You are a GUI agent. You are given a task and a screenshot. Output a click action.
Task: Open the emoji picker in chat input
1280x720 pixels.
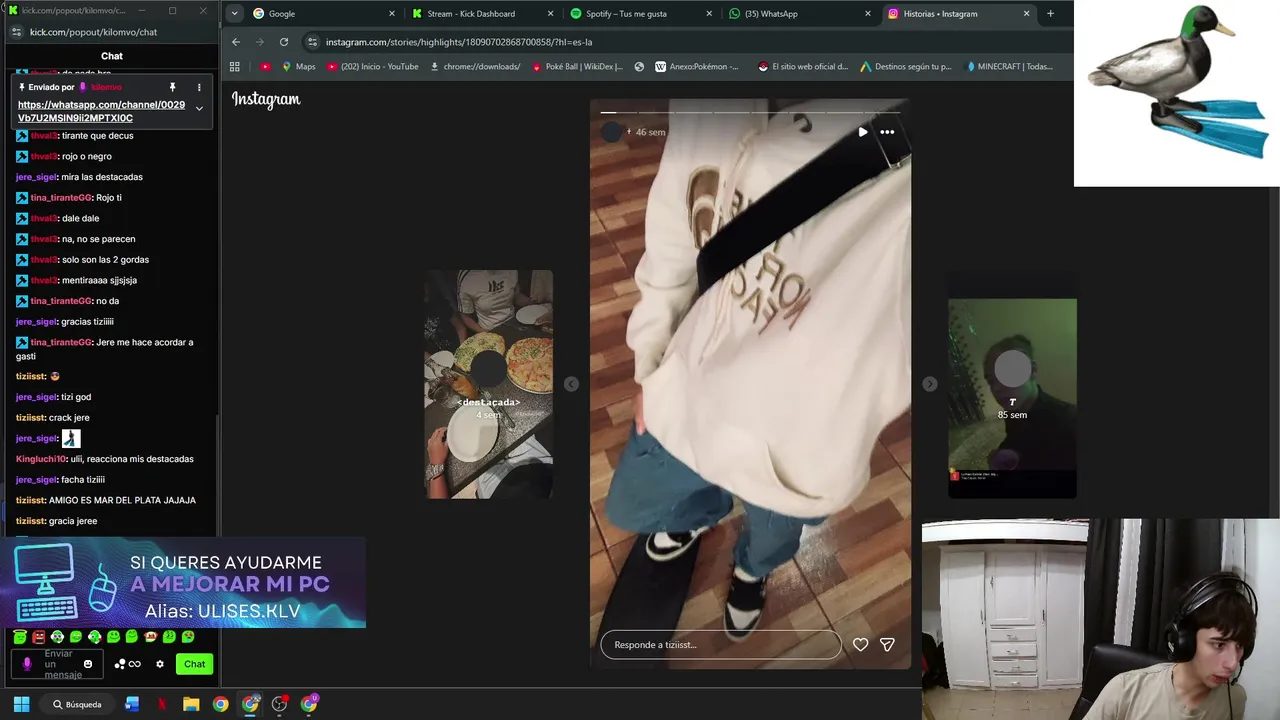88,664
